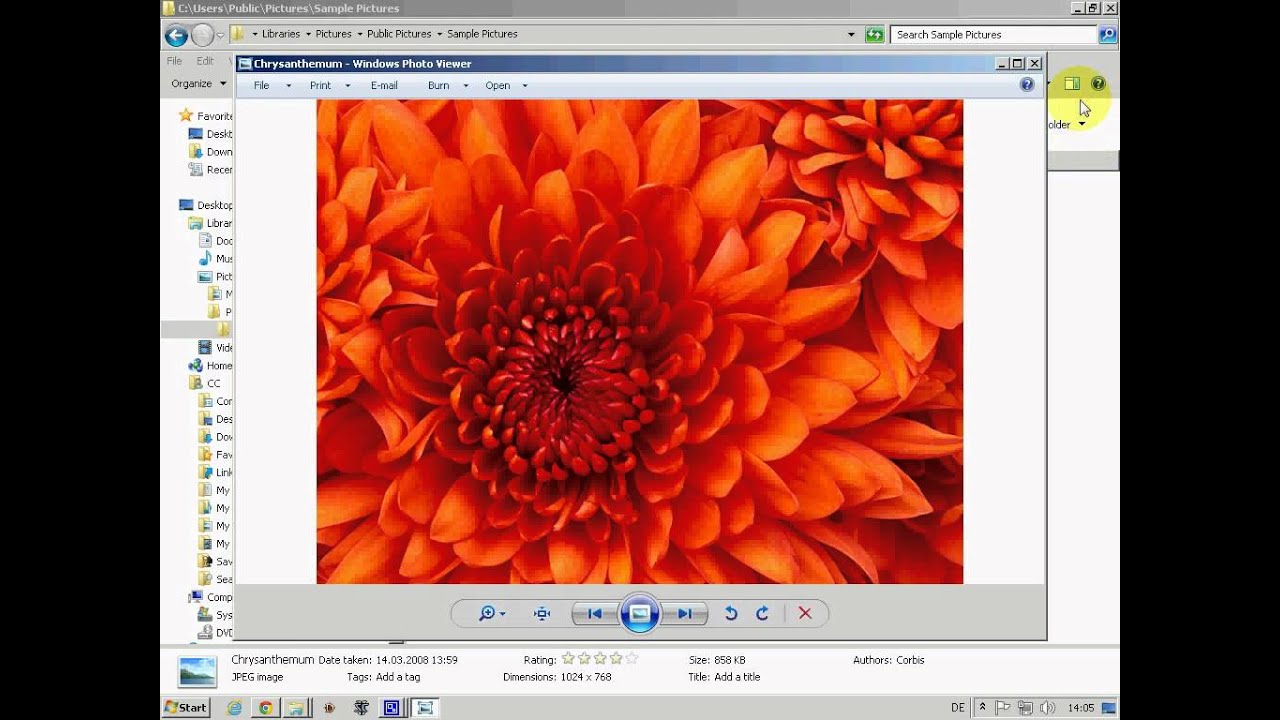Click the Explorer Back button
Image resolution: width=1280 pixels, height=720 pixels.
click(176, 36)
